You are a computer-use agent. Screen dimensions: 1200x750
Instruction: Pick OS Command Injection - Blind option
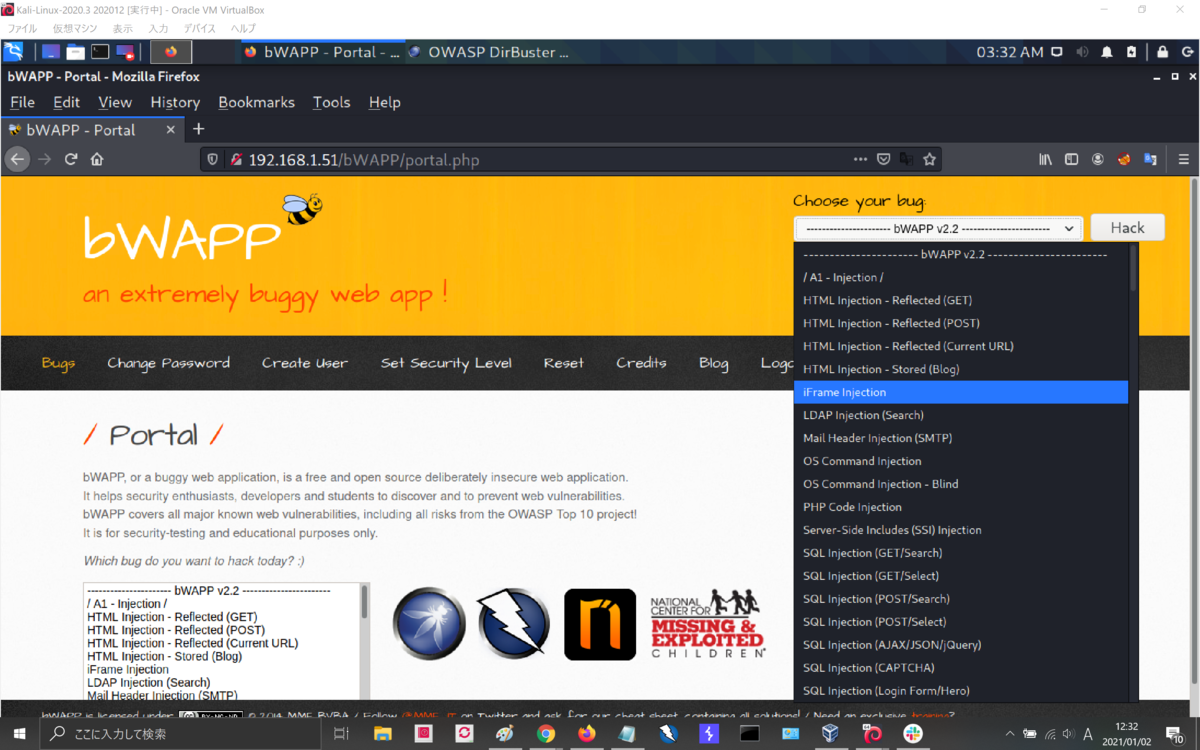961,484
